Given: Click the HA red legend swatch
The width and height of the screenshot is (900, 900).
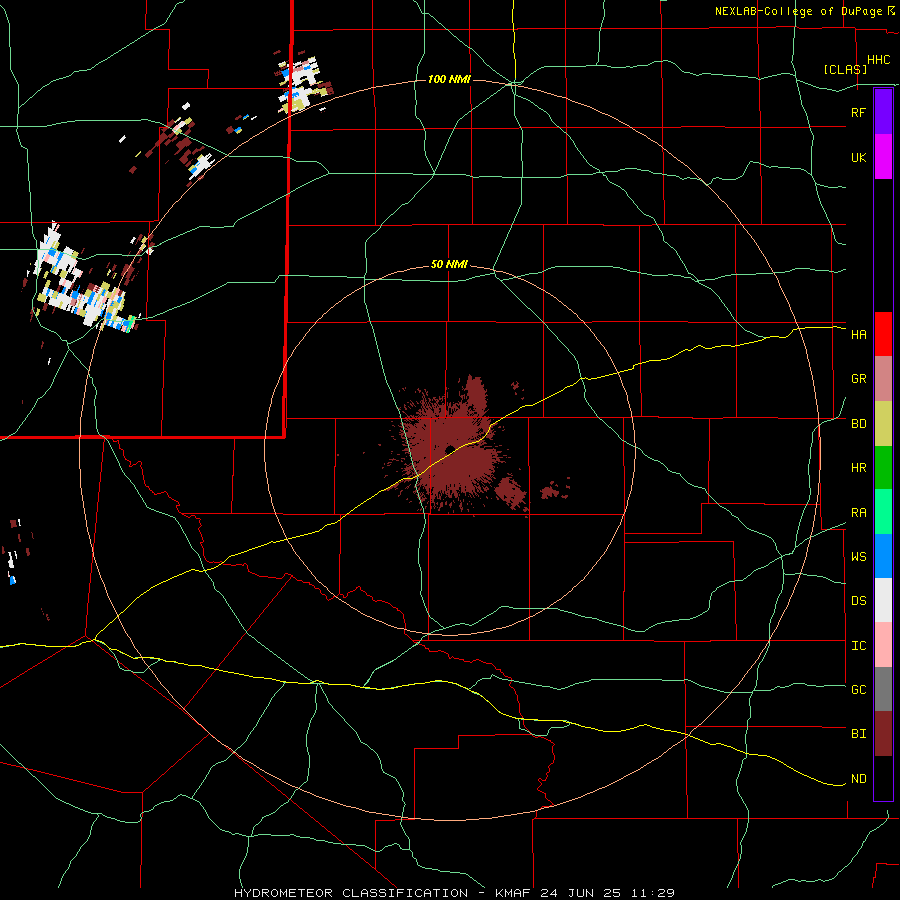Looking at the screenshot, I should [883, 334].
